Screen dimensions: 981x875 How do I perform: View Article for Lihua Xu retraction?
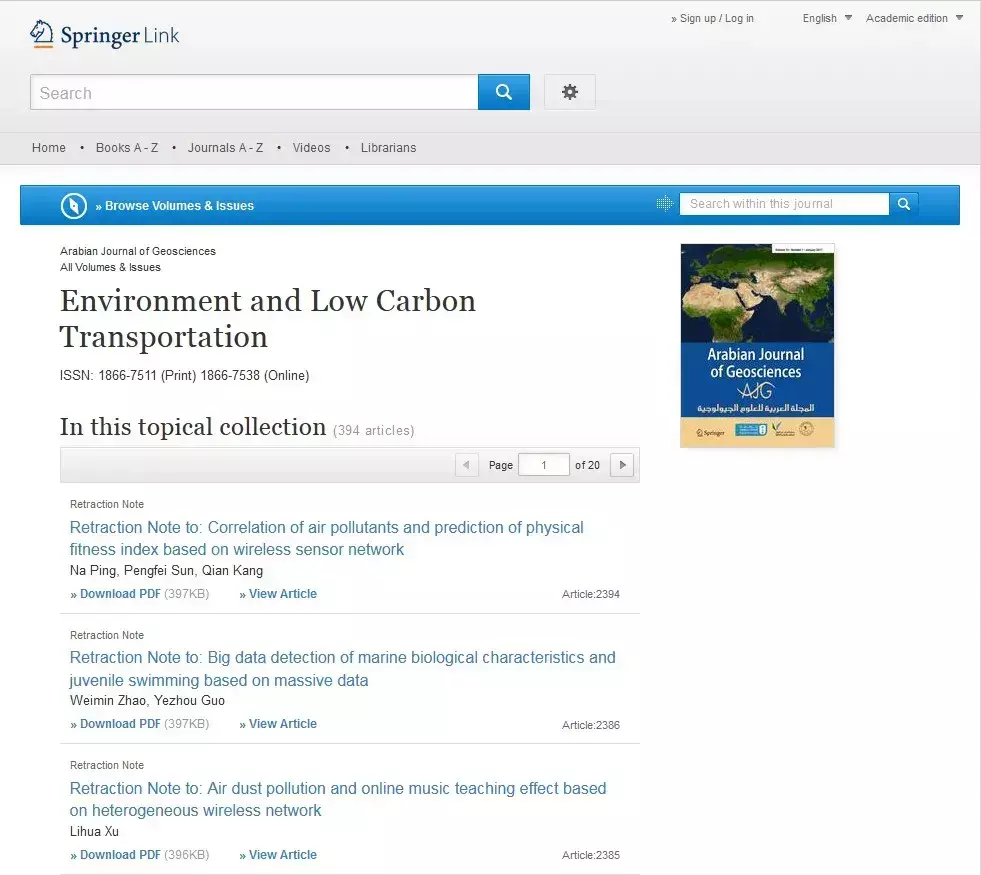click(x=282, y=855)
